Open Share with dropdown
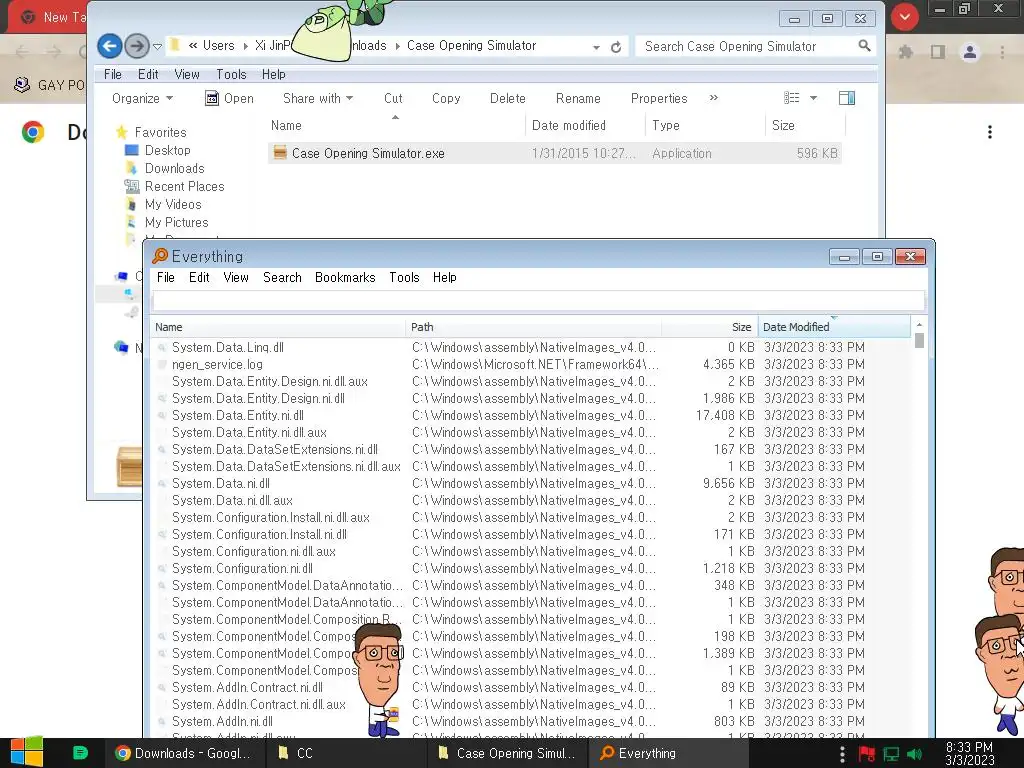The height and width of the screenshot is (768, 1024). [318, 98]
